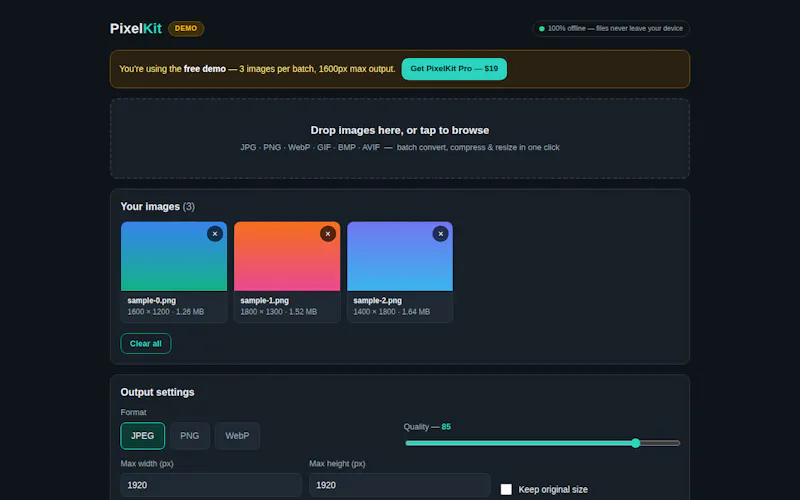Click the drop zone to browse images
The image size is (800, 500).
point(400,138)
